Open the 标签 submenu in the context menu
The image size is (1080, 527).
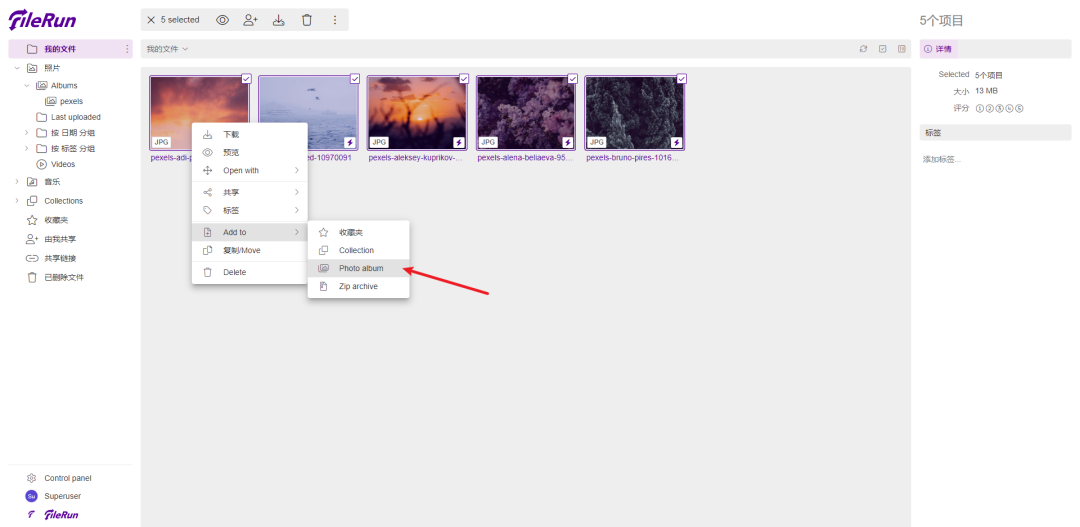249,210
